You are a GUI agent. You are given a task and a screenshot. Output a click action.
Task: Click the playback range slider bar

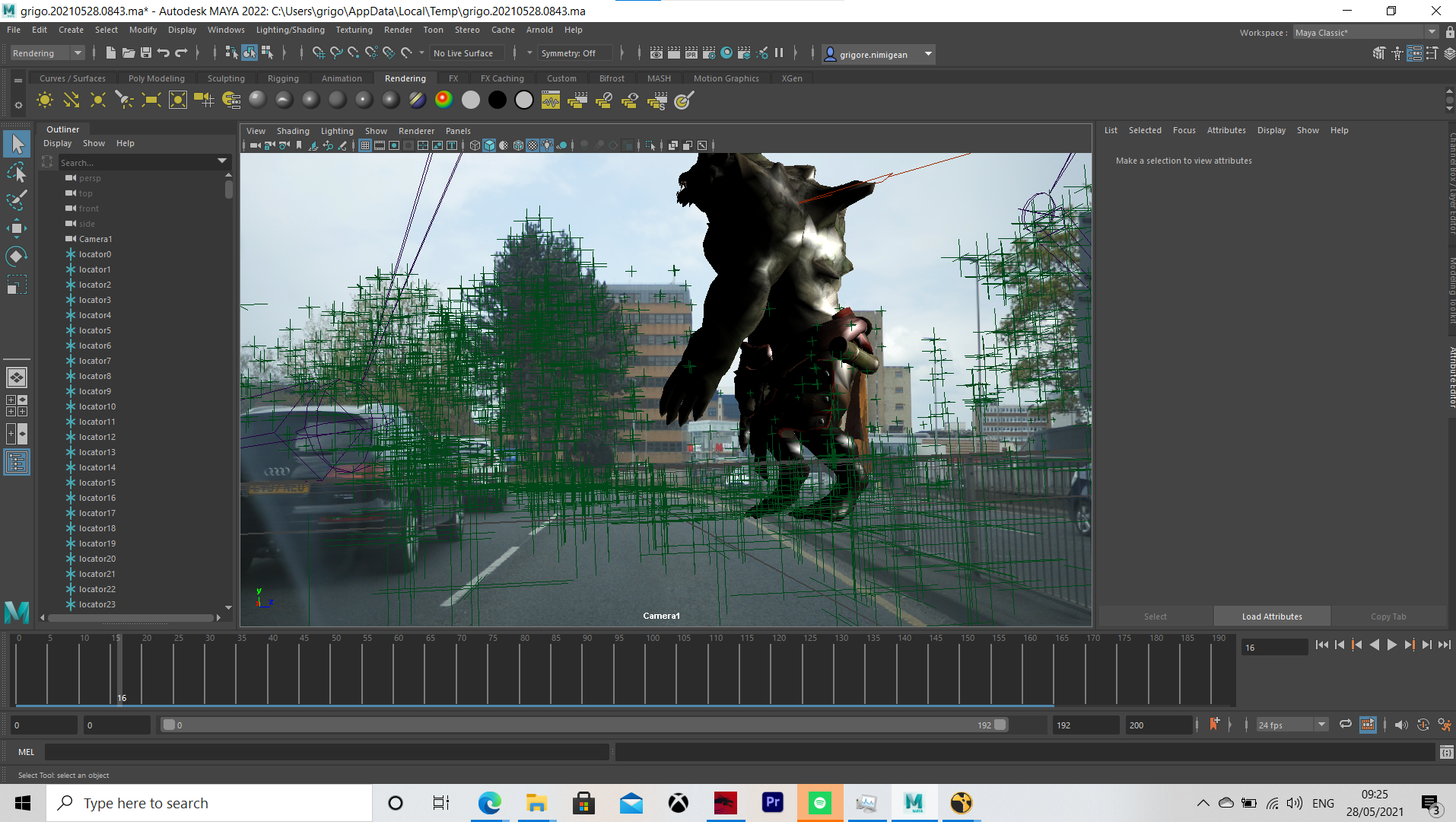(x=585, y=725)
